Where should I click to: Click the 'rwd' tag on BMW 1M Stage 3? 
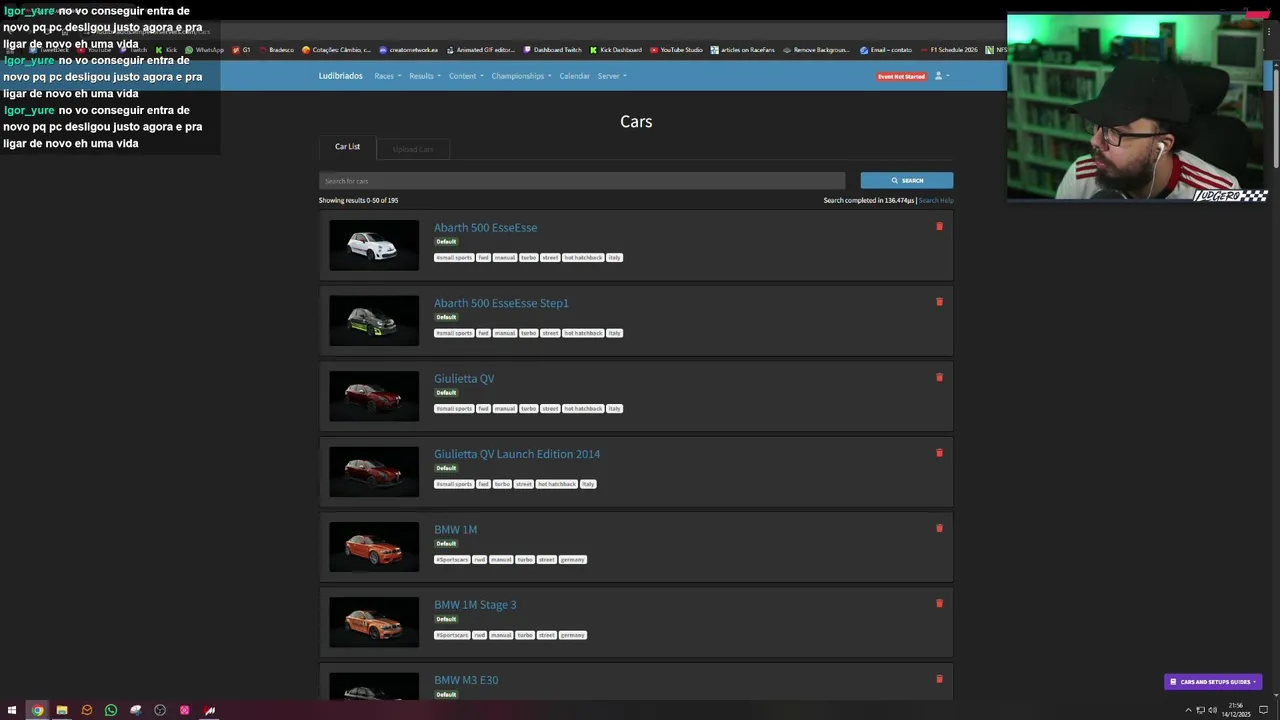click(479, 635)
